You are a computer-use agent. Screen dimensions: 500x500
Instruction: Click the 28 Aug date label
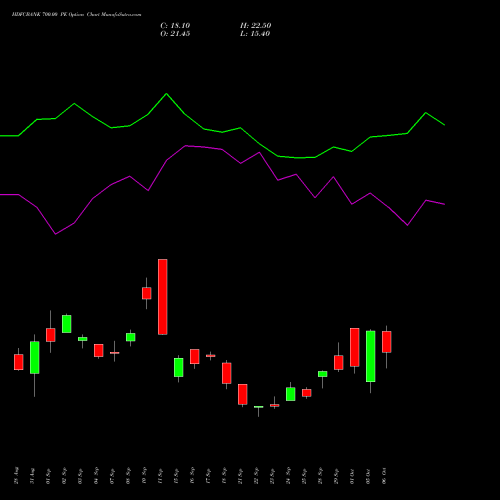point(17,476)
